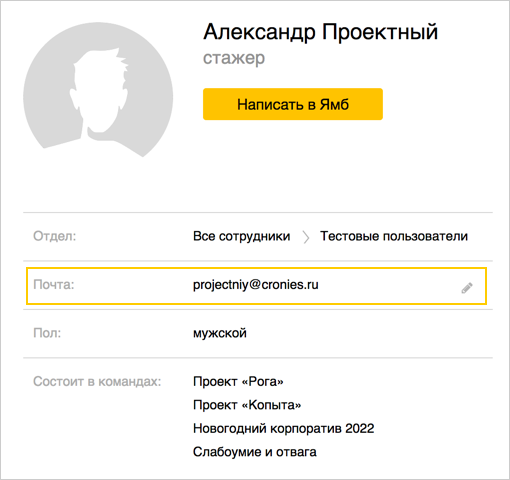The height and width of the screenshot is (480, 510).
Task: Open the gray profile avatar picture
Action: pyautogui.click(x=98, y=90)
